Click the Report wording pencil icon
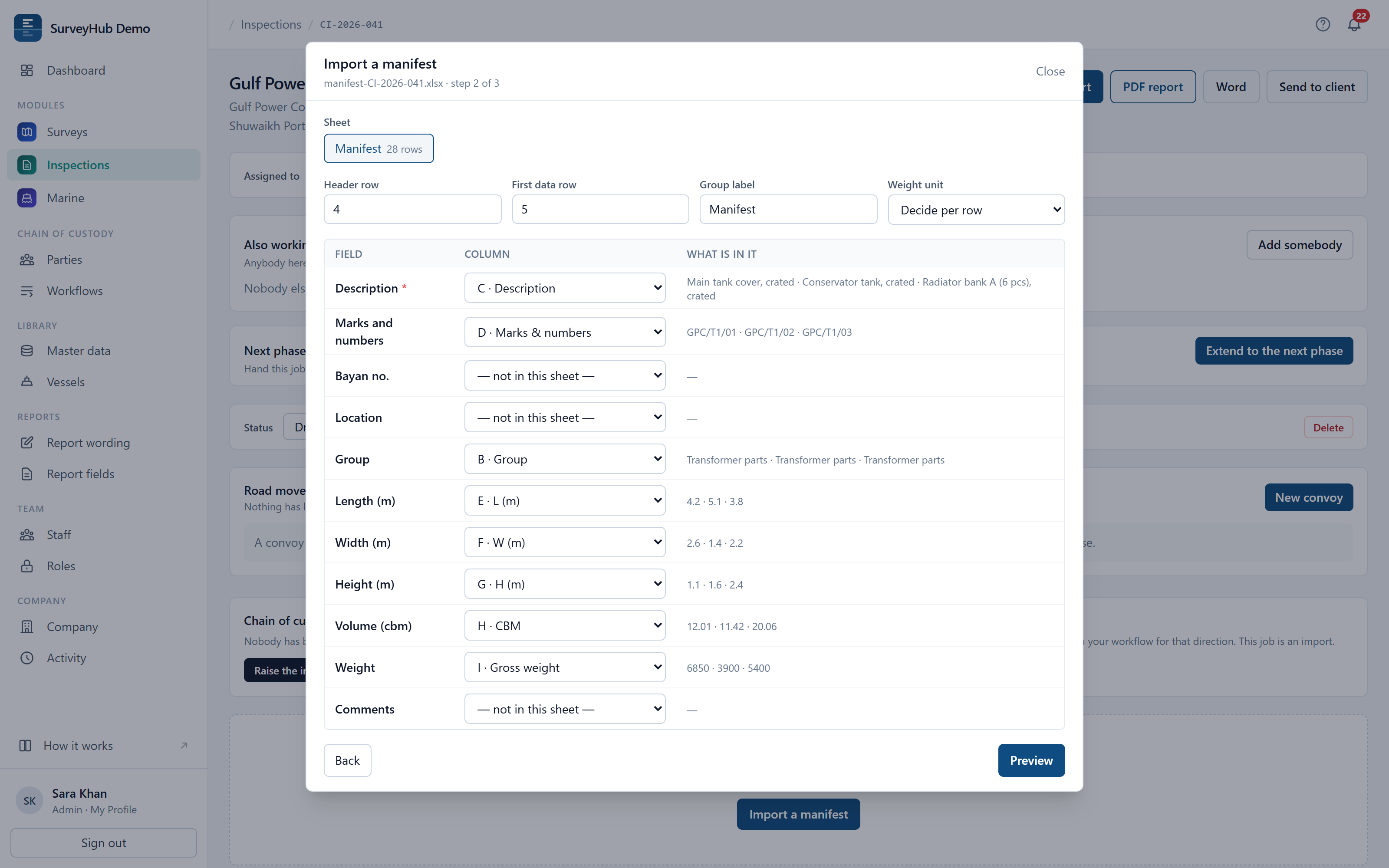 pyautogui.click(x=27, y=443)
